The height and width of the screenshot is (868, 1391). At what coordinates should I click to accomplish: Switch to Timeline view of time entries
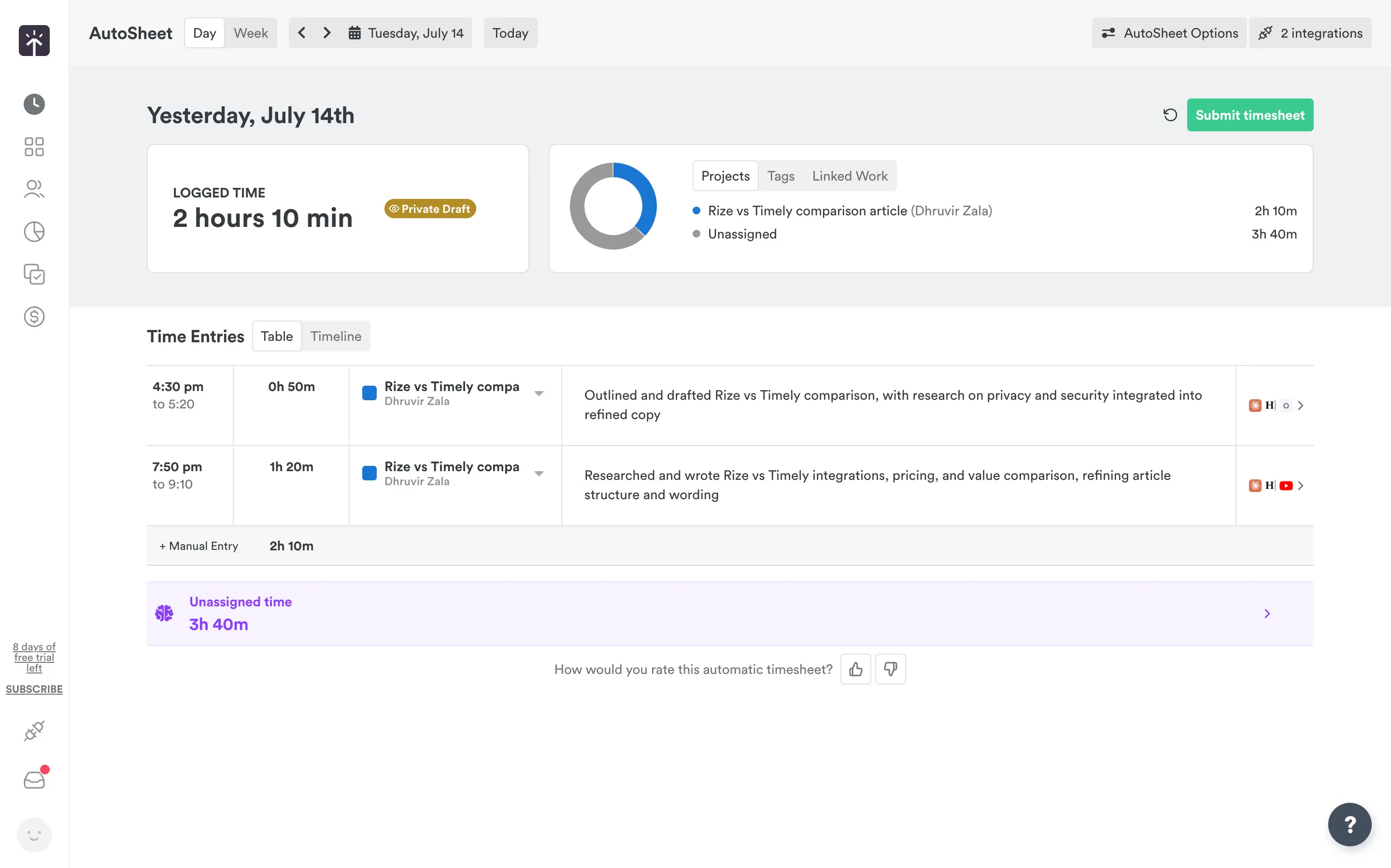(336, 336)
